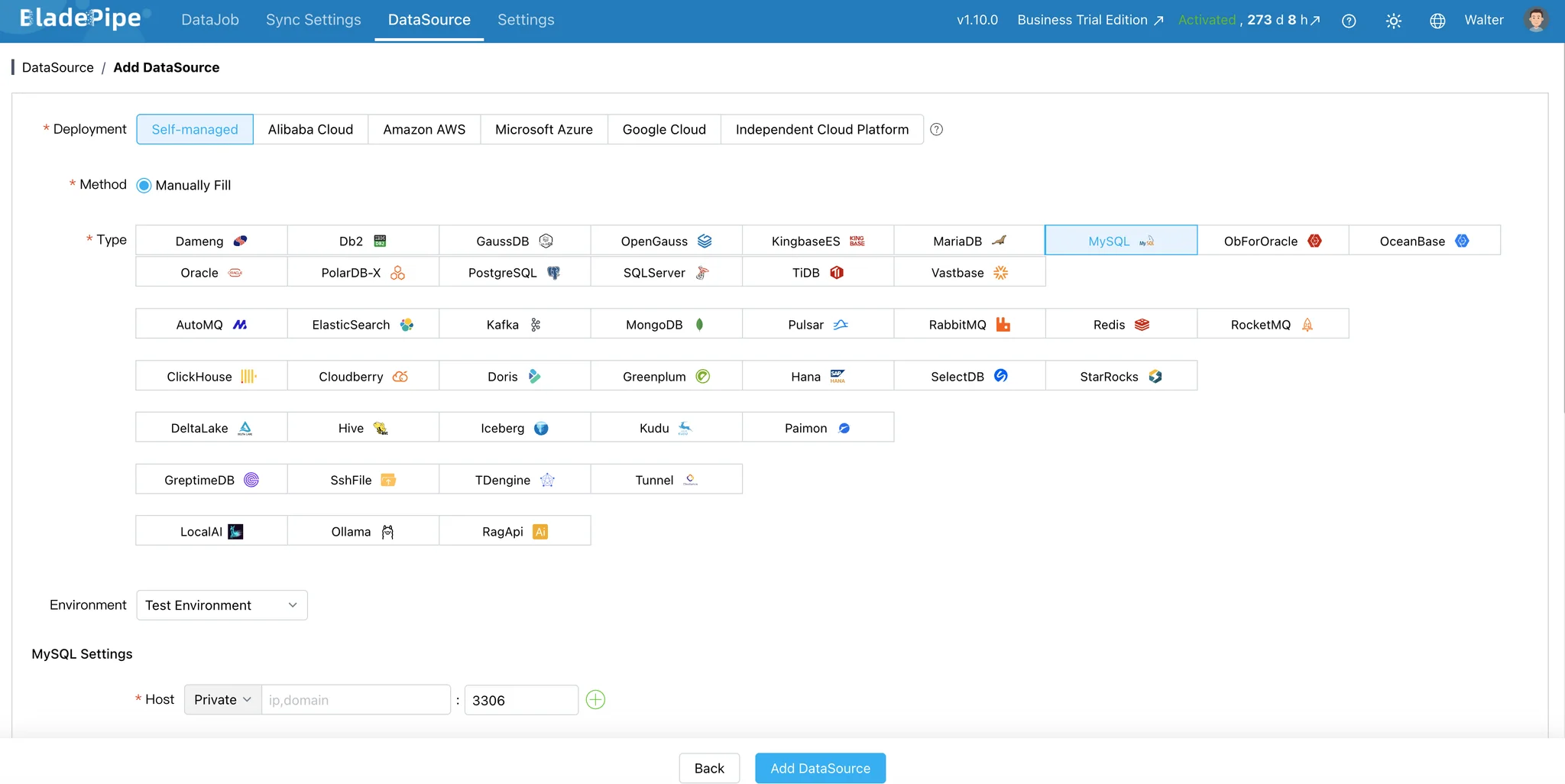Open Business Trial Edition link
1565x784 pixels.
pos(1090,20)
